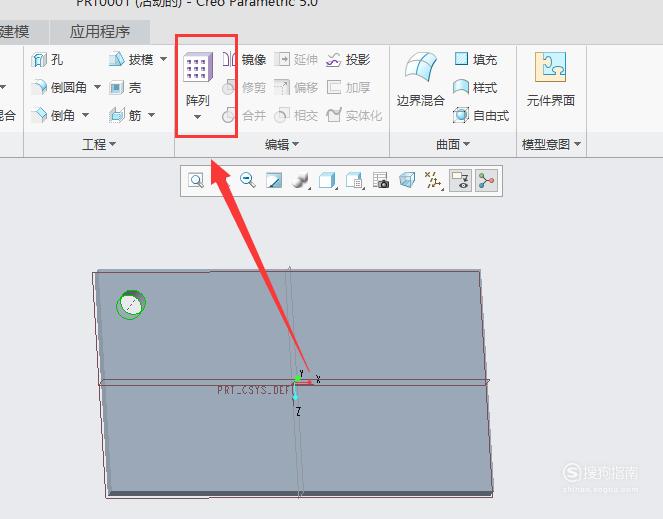Click the refit zoom icon
This screenshot has width=663, height=519.
pos(196,181)
